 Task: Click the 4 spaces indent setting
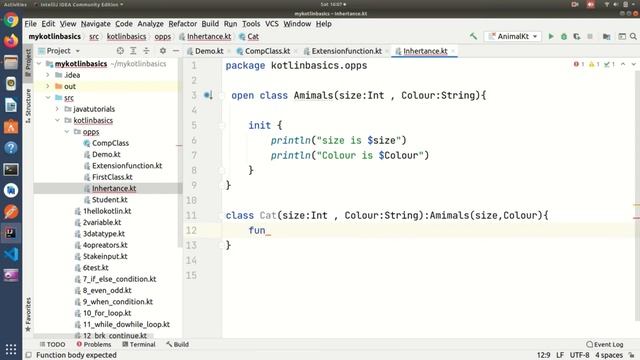(609, 355)
